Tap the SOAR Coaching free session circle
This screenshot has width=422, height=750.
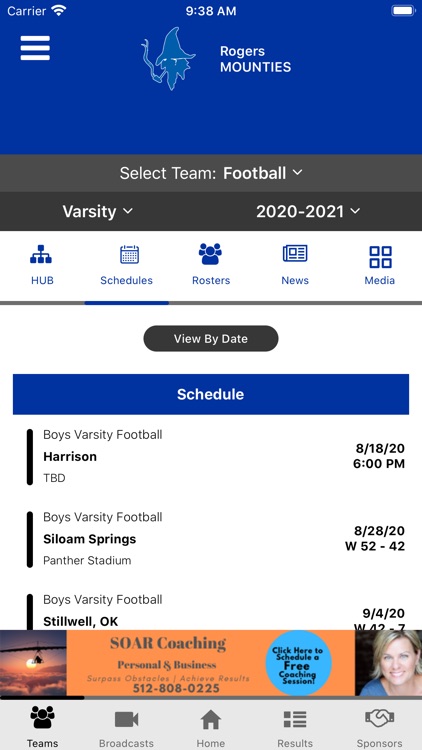[299, 663]
